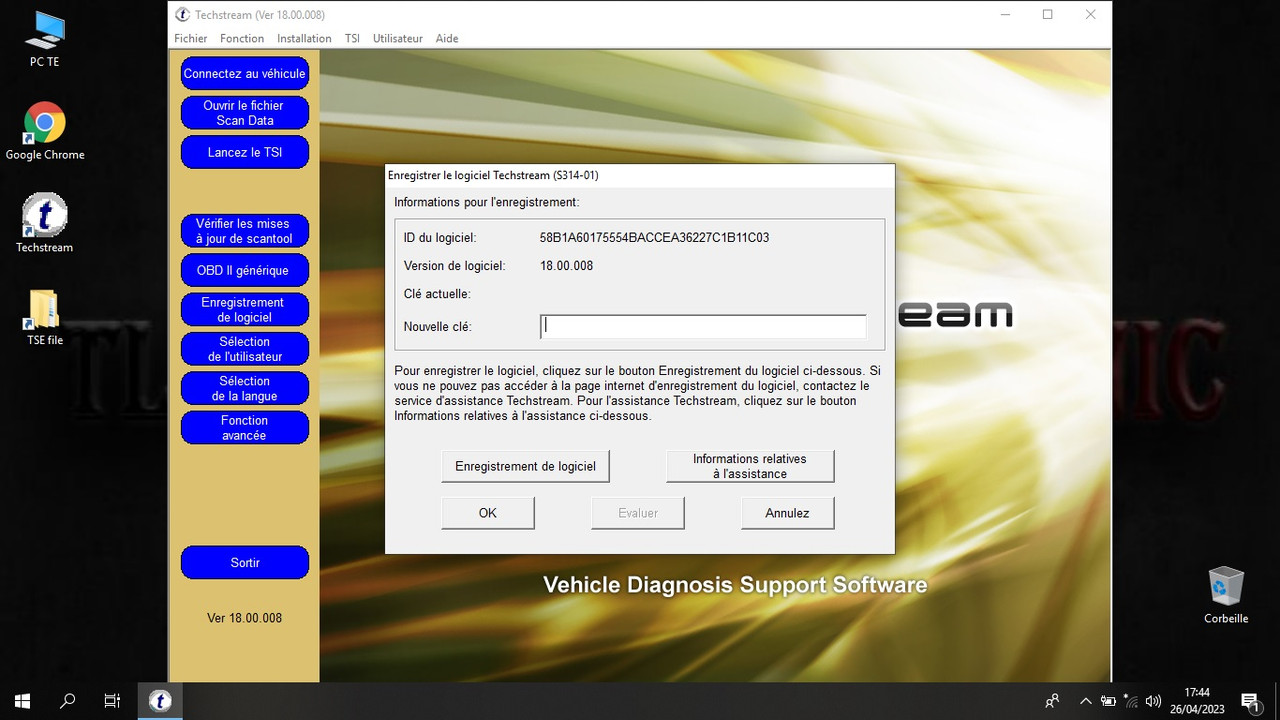Screen dimensions: 1280x720
Task: Check battery status tray icon
Action: 1108,701
